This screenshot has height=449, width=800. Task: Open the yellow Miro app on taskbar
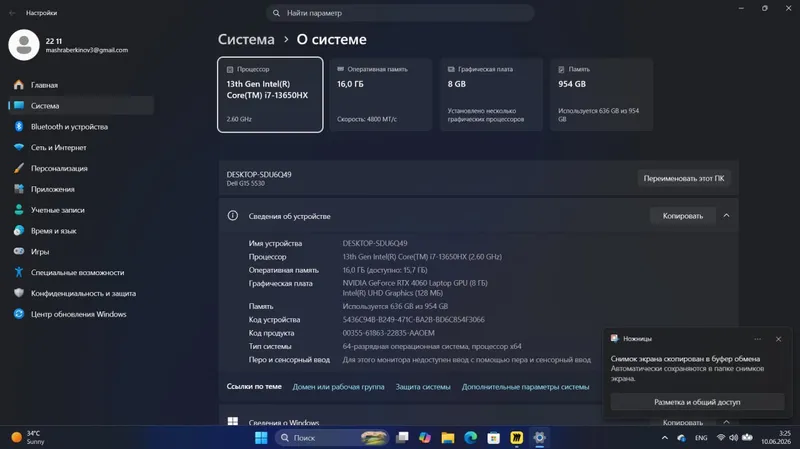[517, 438]
